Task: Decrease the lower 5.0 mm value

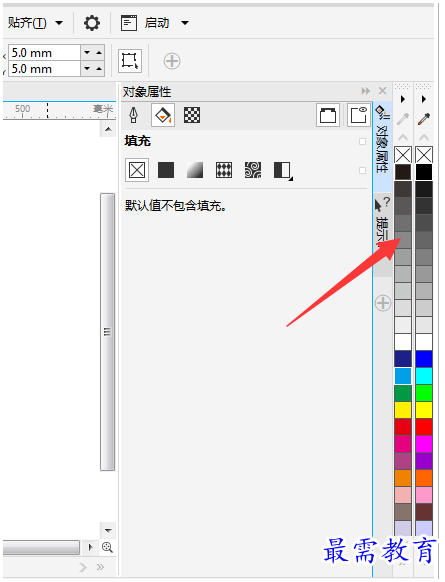Action: (87, 69)
